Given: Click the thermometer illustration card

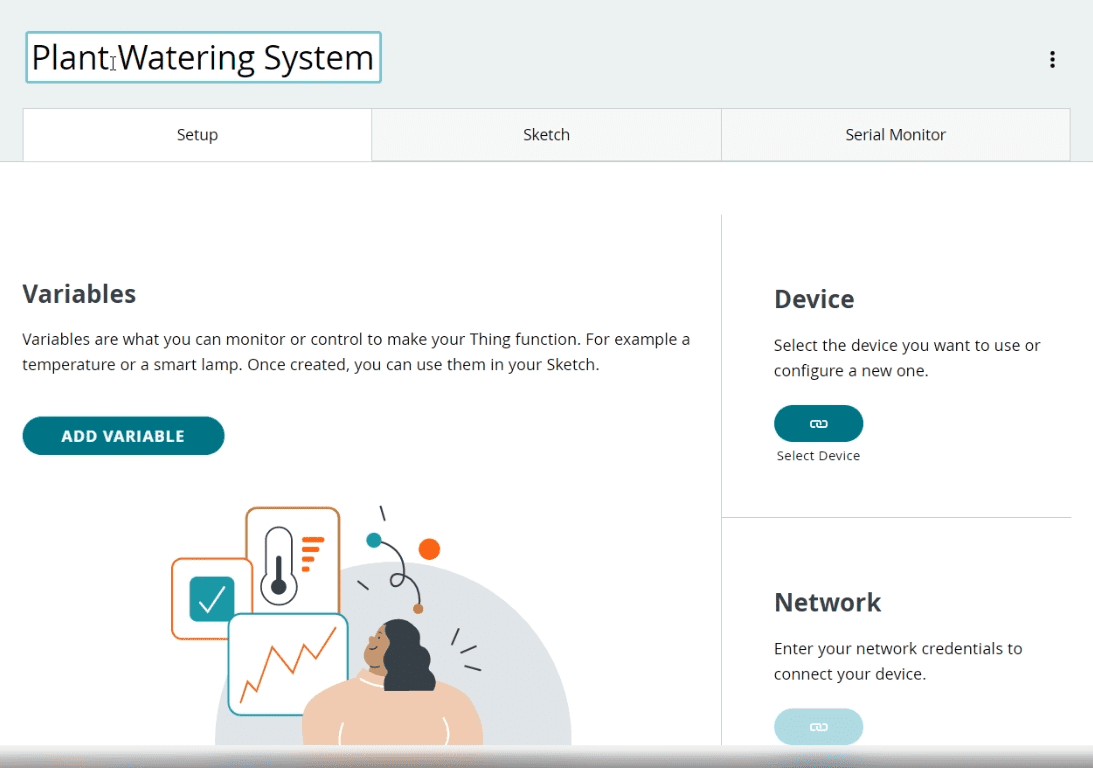Looking at the screenshot, I should click(x=293, y=558).
